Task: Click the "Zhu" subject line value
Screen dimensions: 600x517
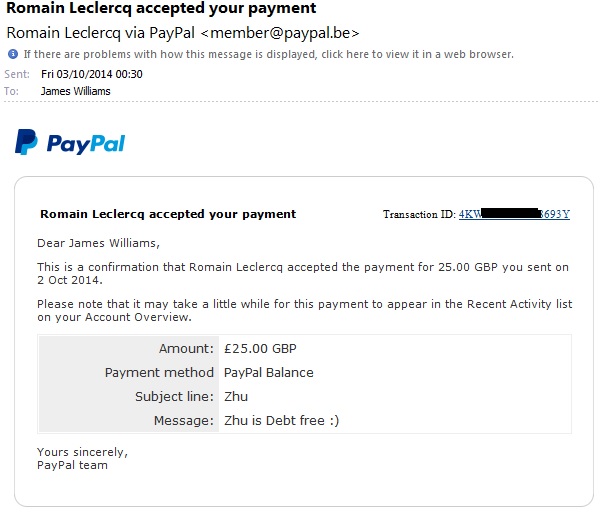Action: 236,397
